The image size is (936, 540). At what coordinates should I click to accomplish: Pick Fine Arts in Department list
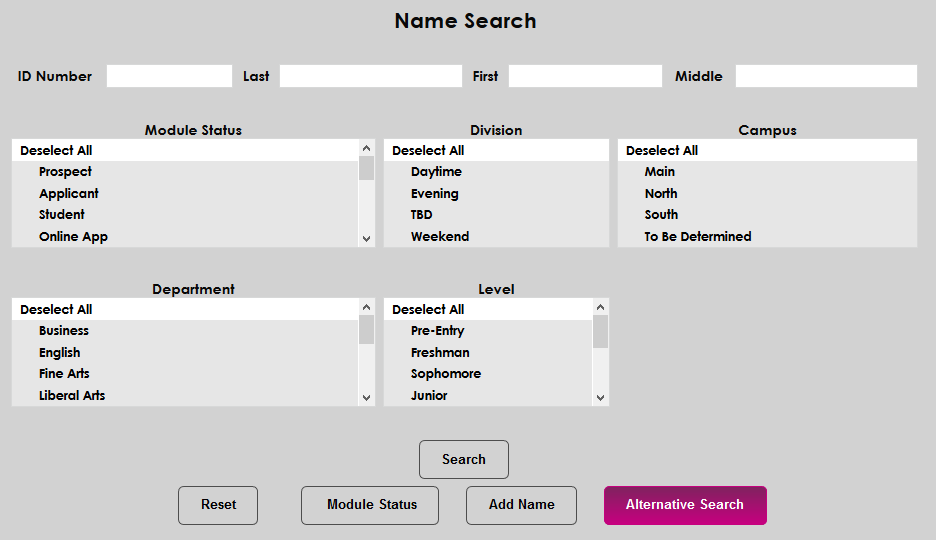click(x=64, y=374)
